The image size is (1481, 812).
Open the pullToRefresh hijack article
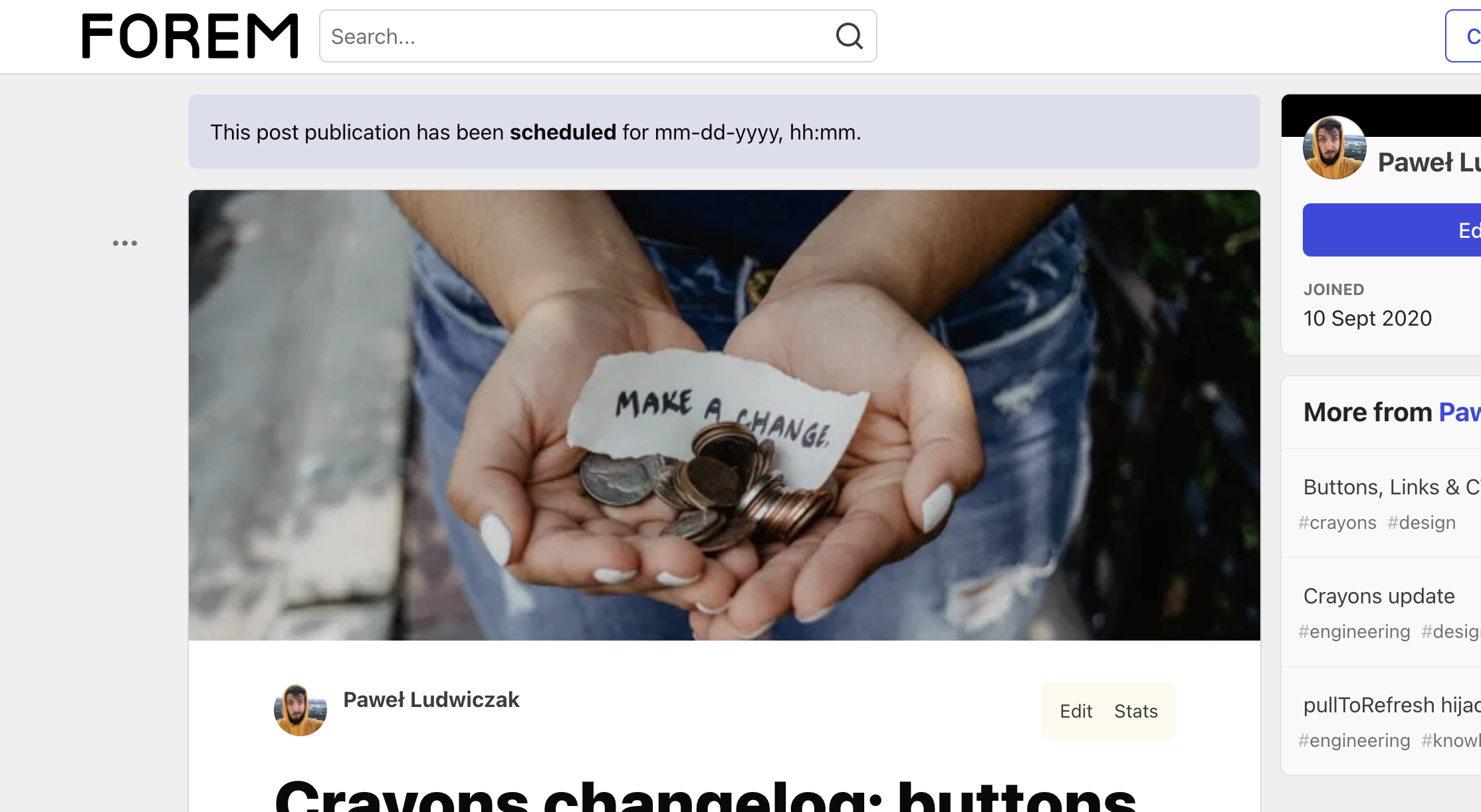(x=1392, y=705)
